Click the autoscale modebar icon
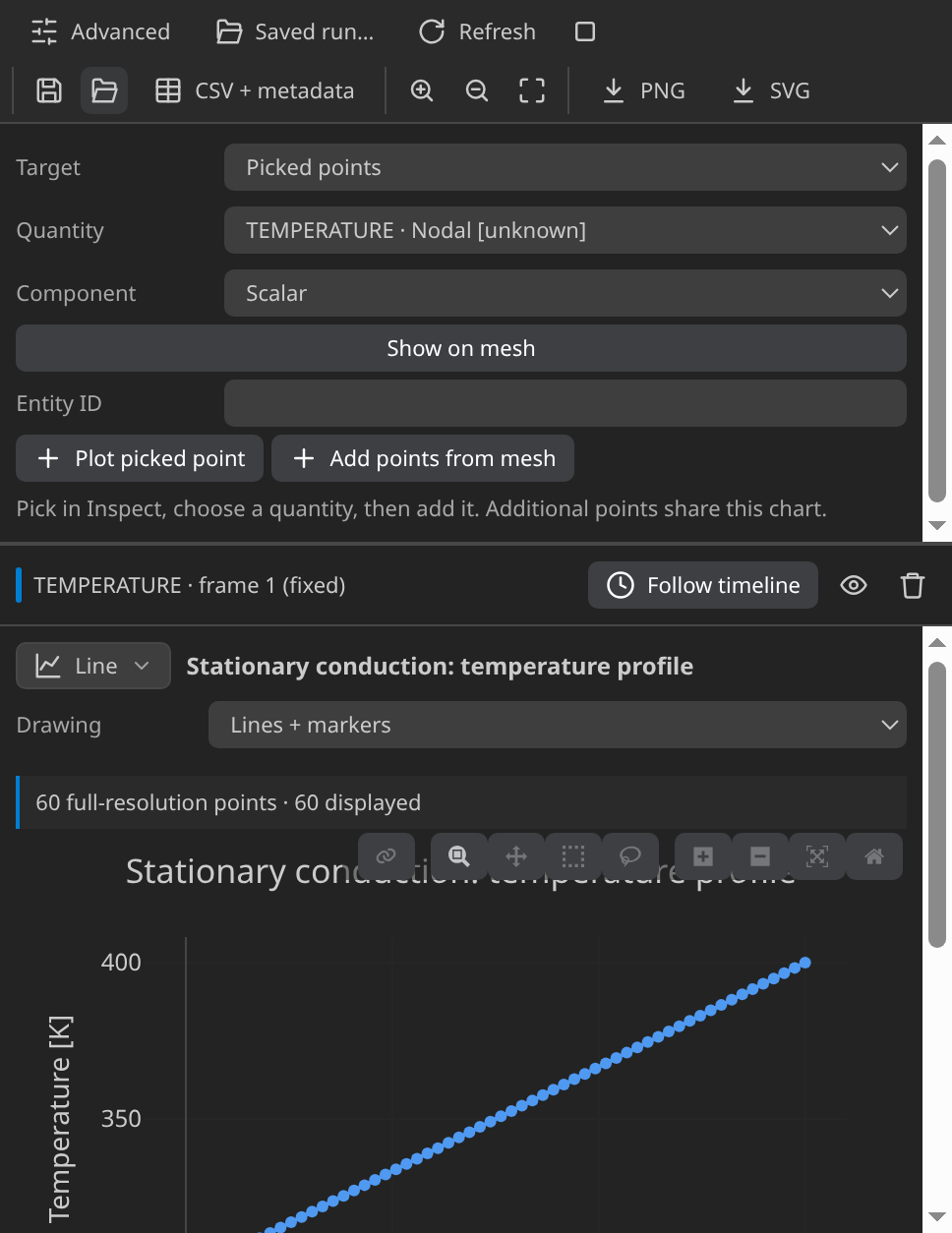This screenshot has width=952, height=1233. click(x=817, y=856)
